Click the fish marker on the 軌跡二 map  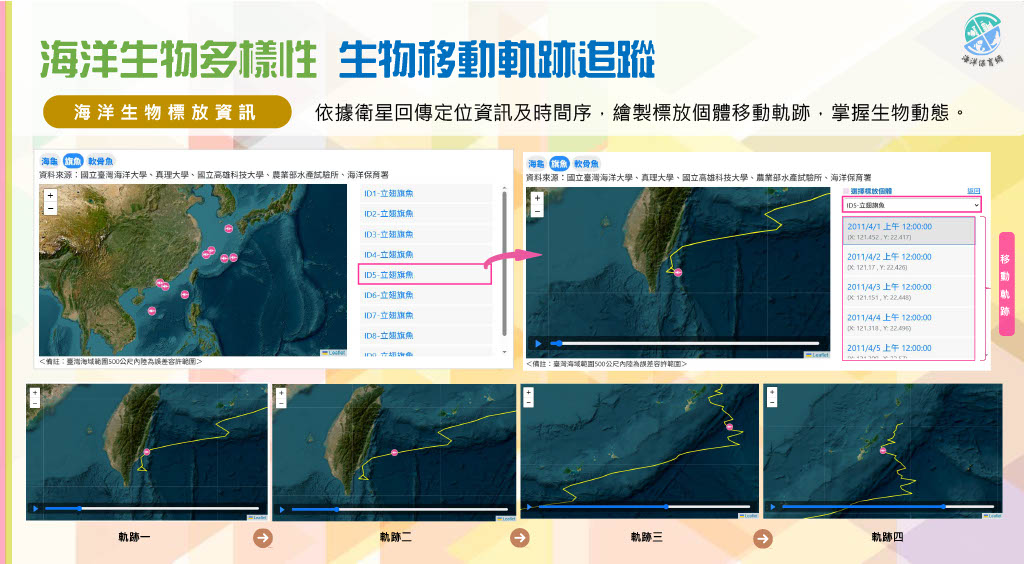pos(394,452)
